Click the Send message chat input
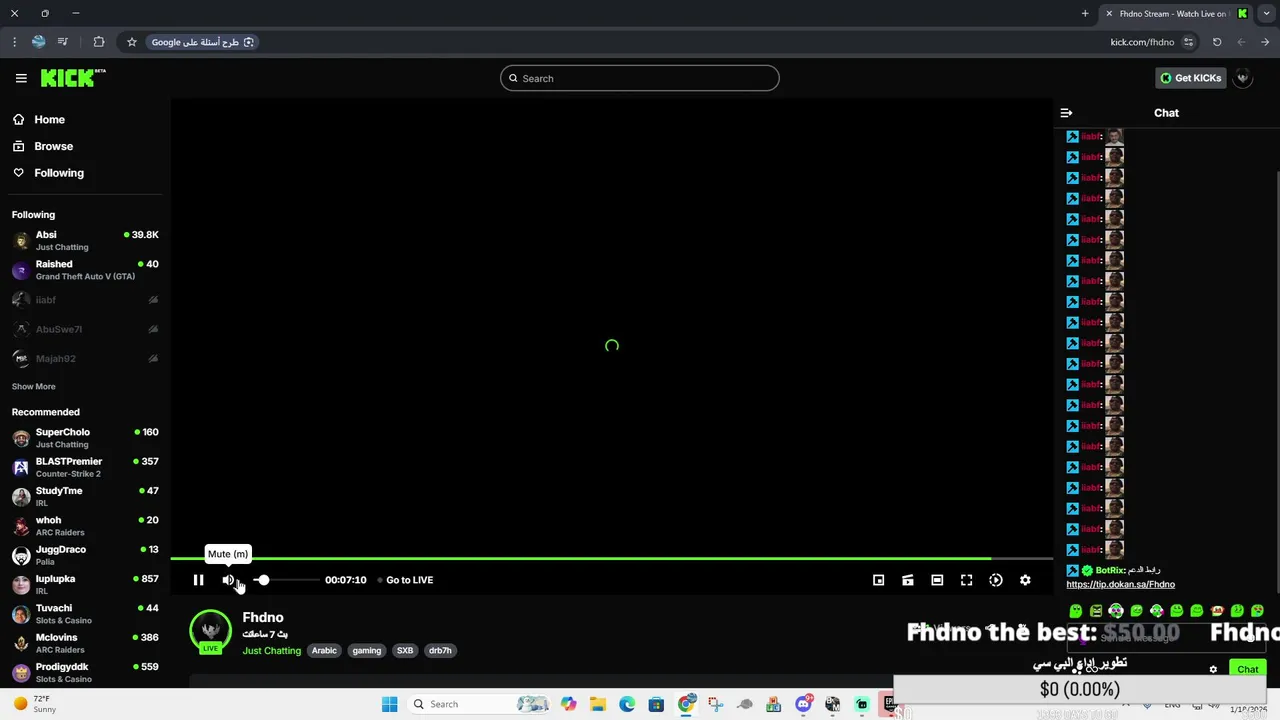This screenshot has height=720, width=1280. point(1165,637)
